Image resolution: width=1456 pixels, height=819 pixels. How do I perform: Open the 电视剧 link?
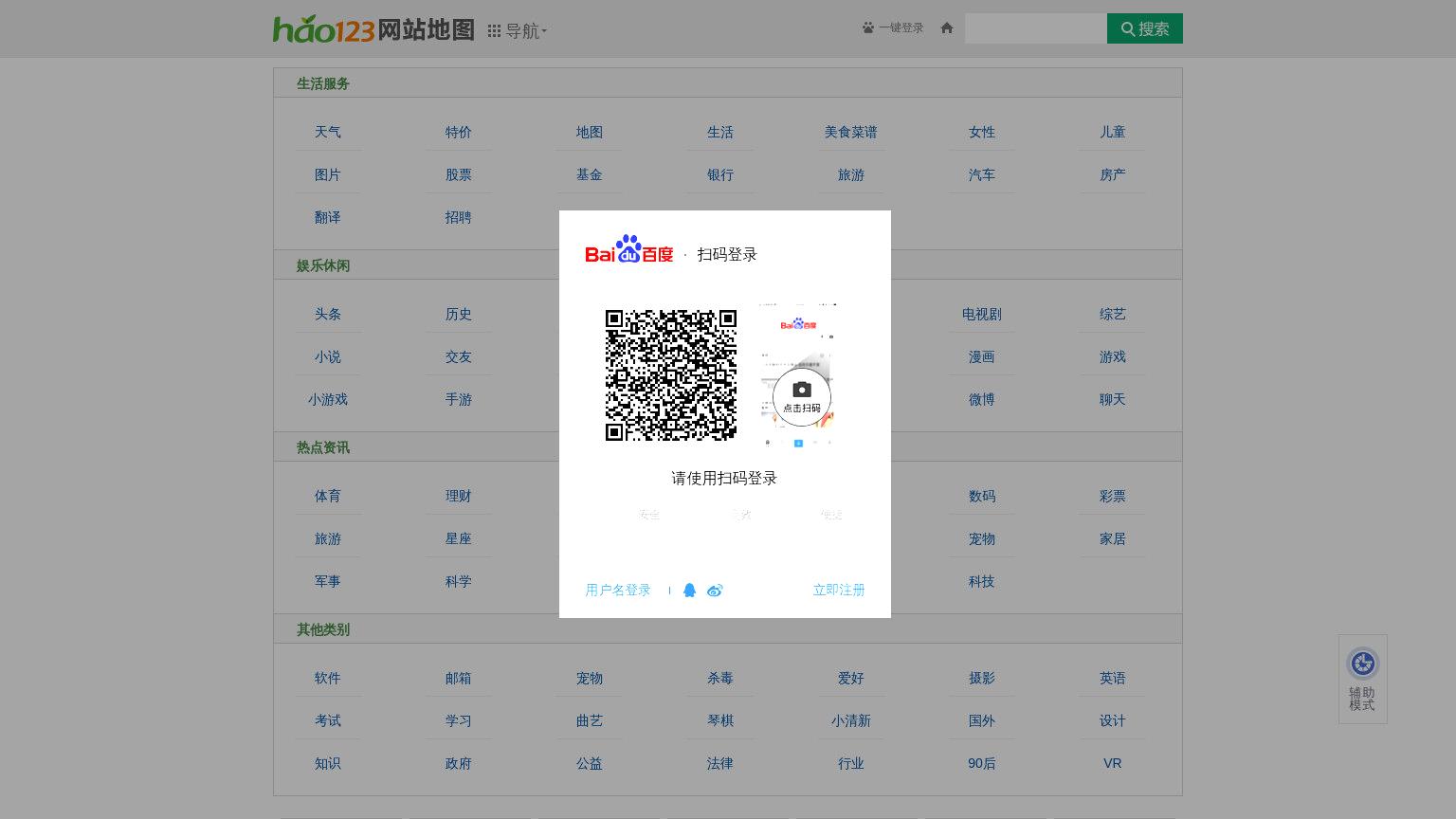982,314
